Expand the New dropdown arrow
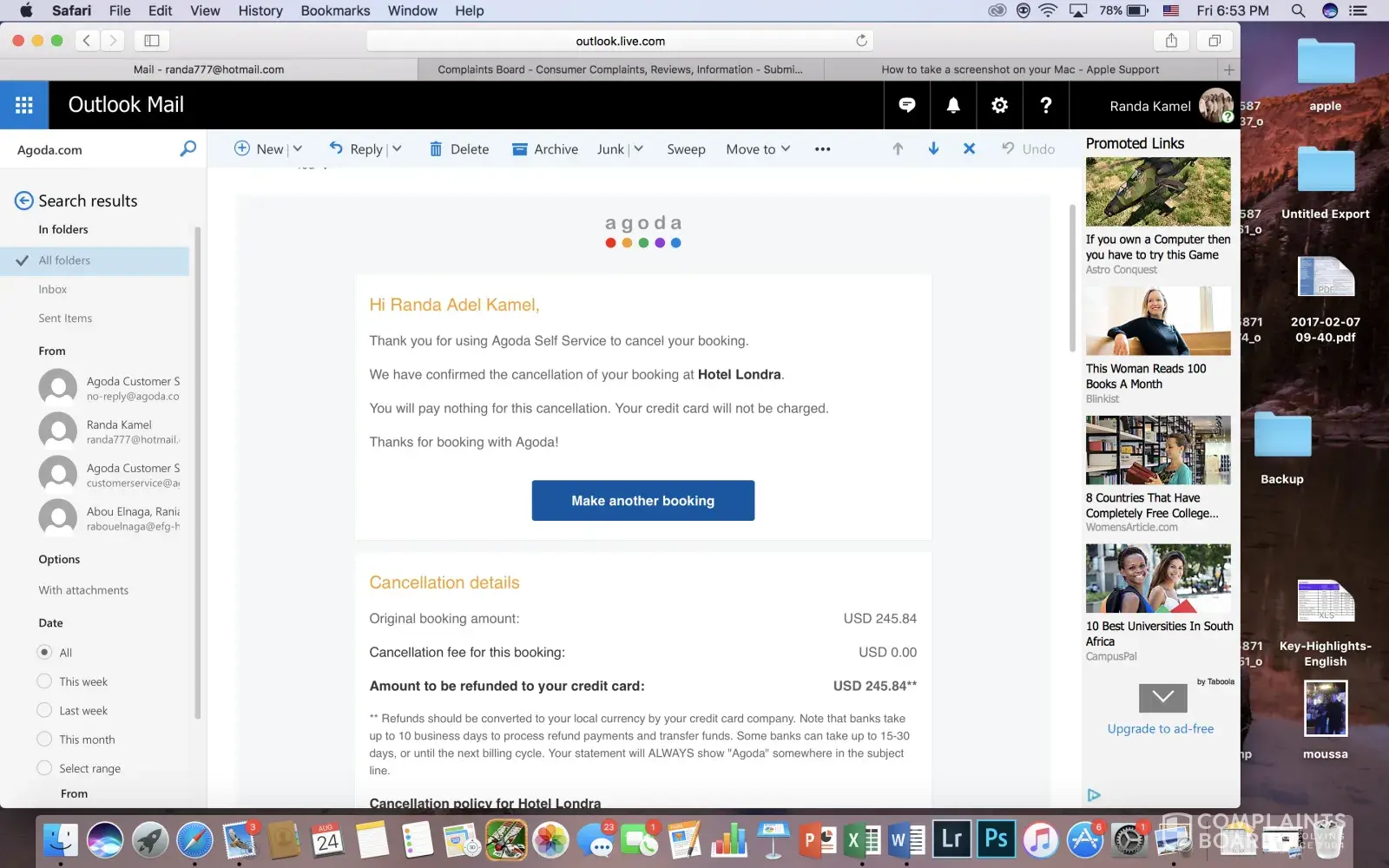The image size is (1389, 868). click(x=298, y=149)
